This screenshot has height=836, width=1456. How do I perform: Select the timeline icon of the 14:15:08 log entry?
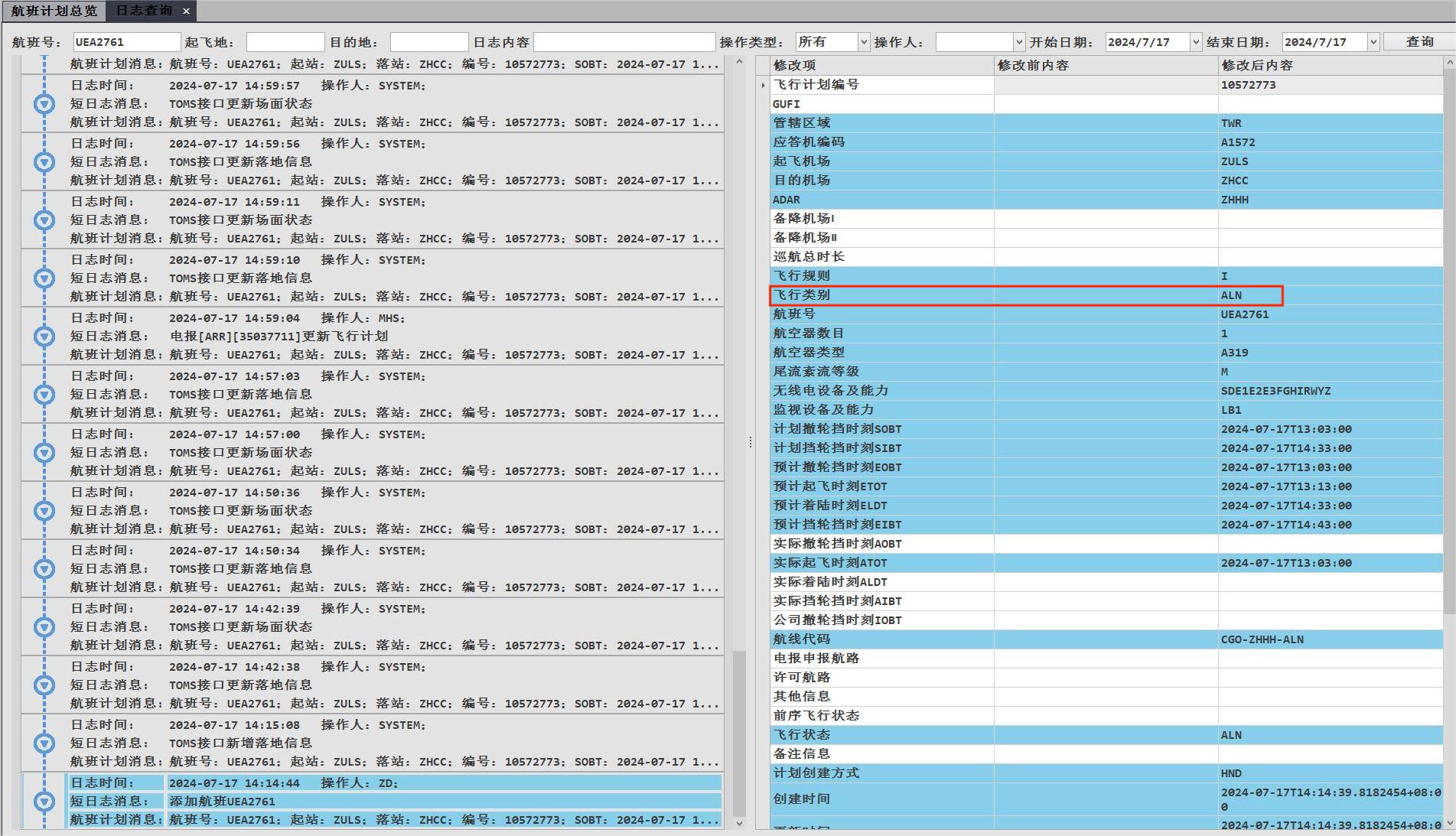click(x=44, y=743)
